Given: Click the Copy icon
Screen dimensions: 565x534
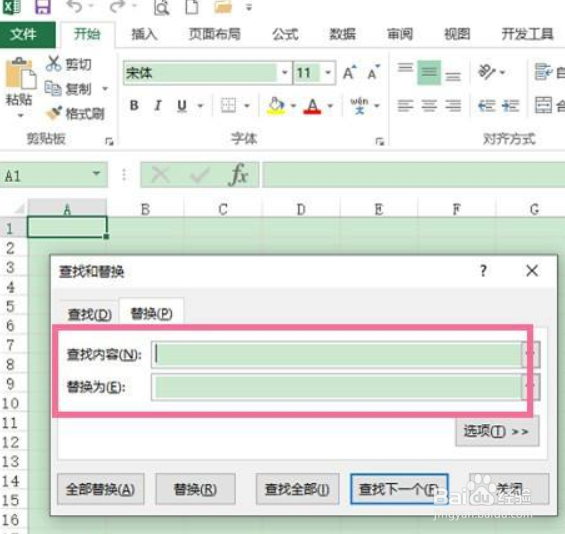Looking at the screenshot, I should click(53, 88).
